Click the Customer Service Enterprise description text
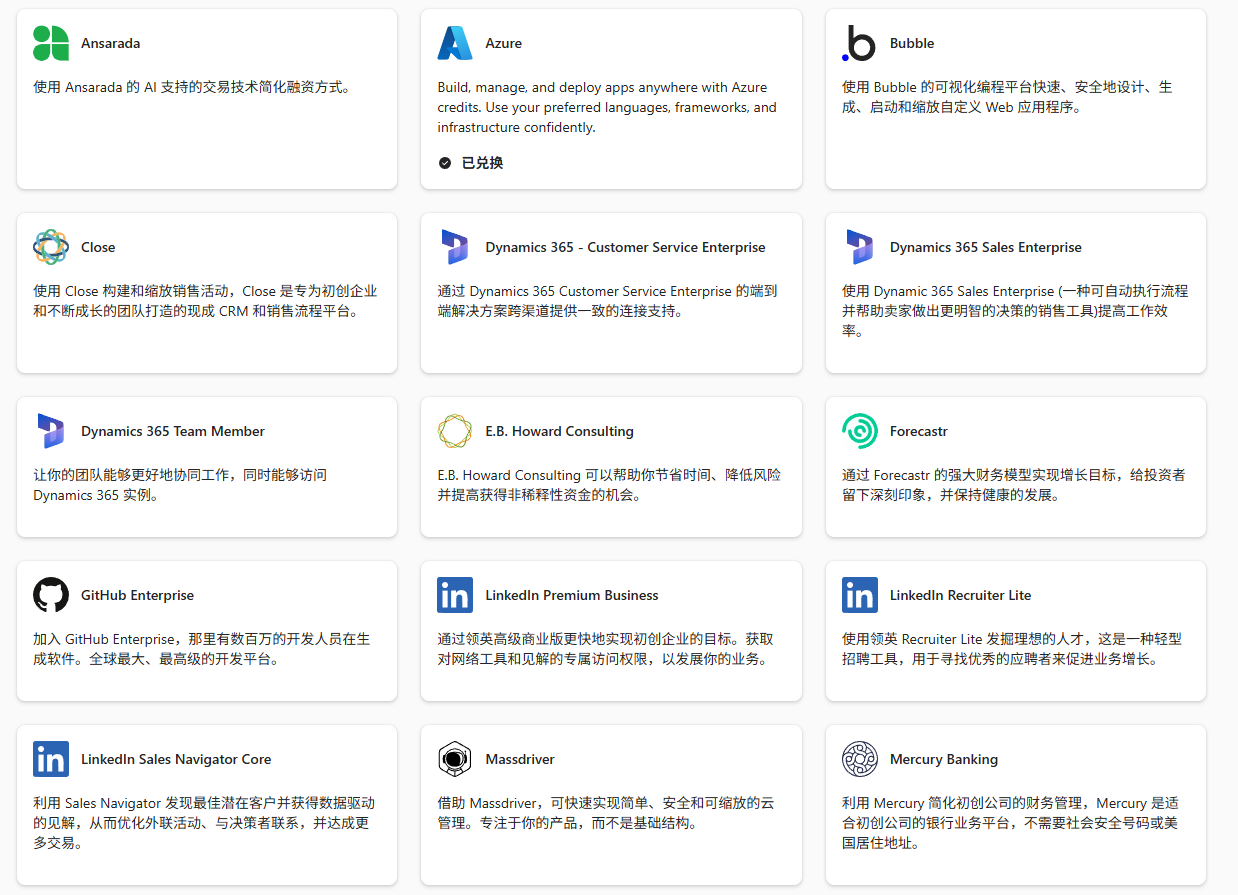Viewport: 1238px width, 895px height. (x=607, y=301)
